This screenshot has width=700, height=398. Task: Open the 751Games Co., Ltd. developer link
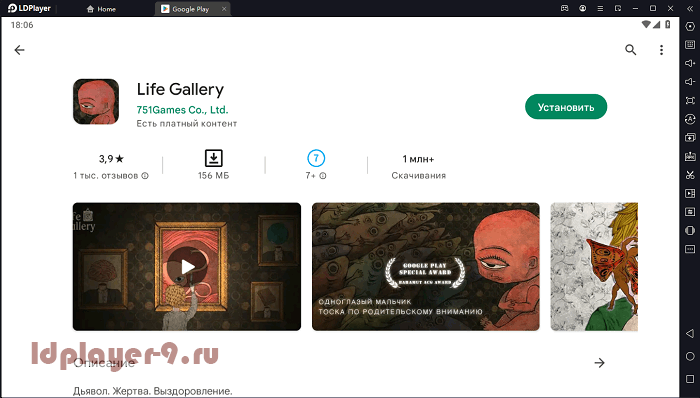pyautogui.click(x=182, y=110)
